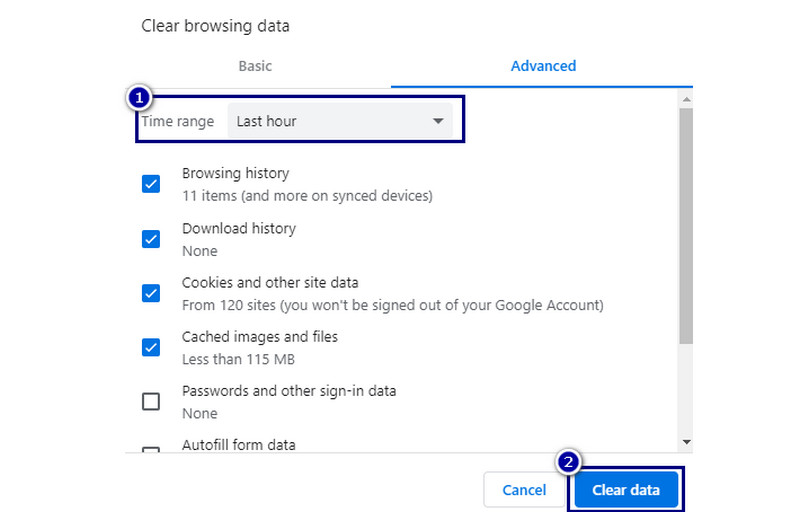Uncheck the Browsing history checkbox
The height and width of the screenshot is (512, 800).
(151, 184)
